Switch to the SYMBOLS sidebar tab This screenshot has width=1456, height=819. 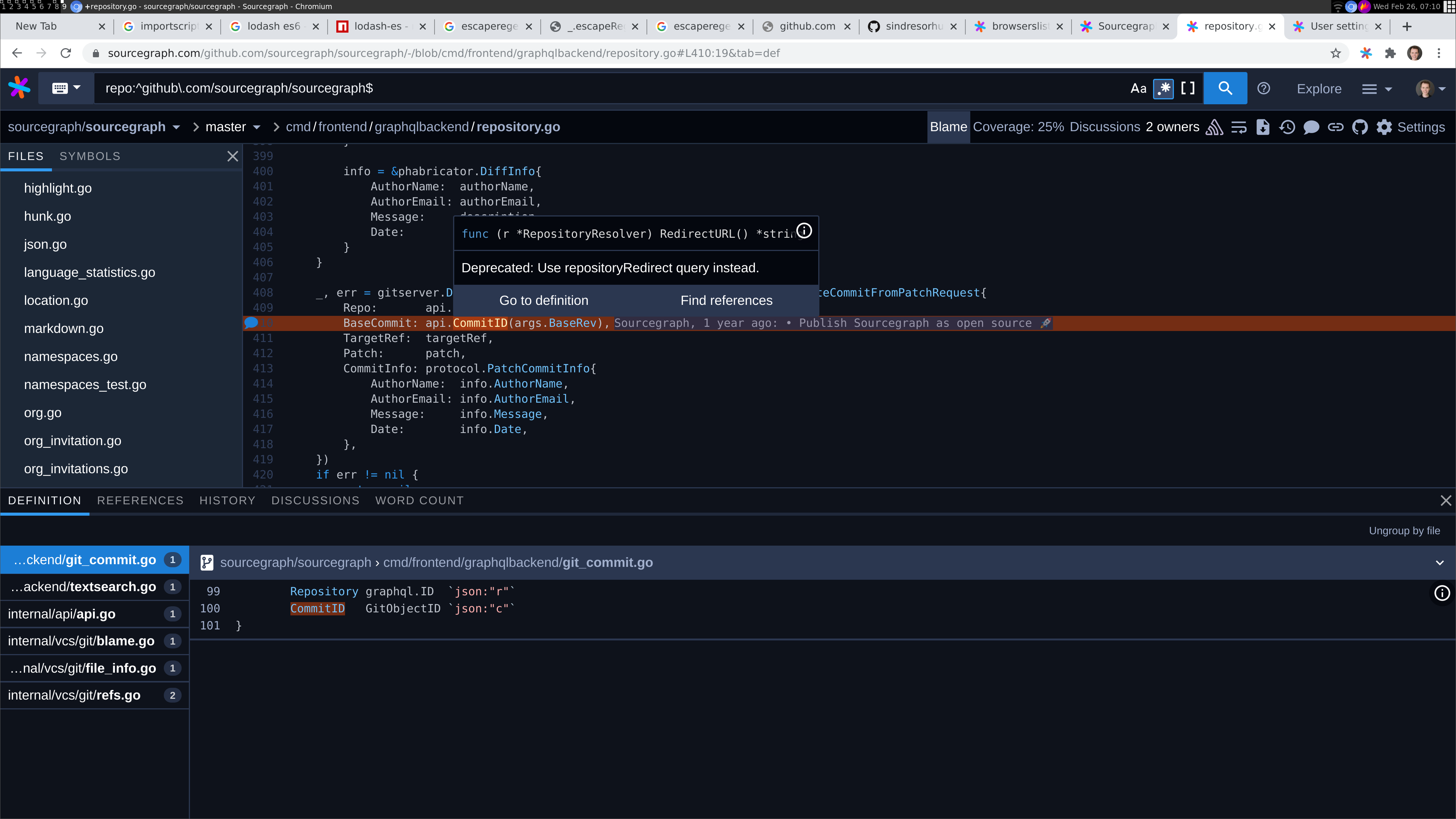coord(90,156)
